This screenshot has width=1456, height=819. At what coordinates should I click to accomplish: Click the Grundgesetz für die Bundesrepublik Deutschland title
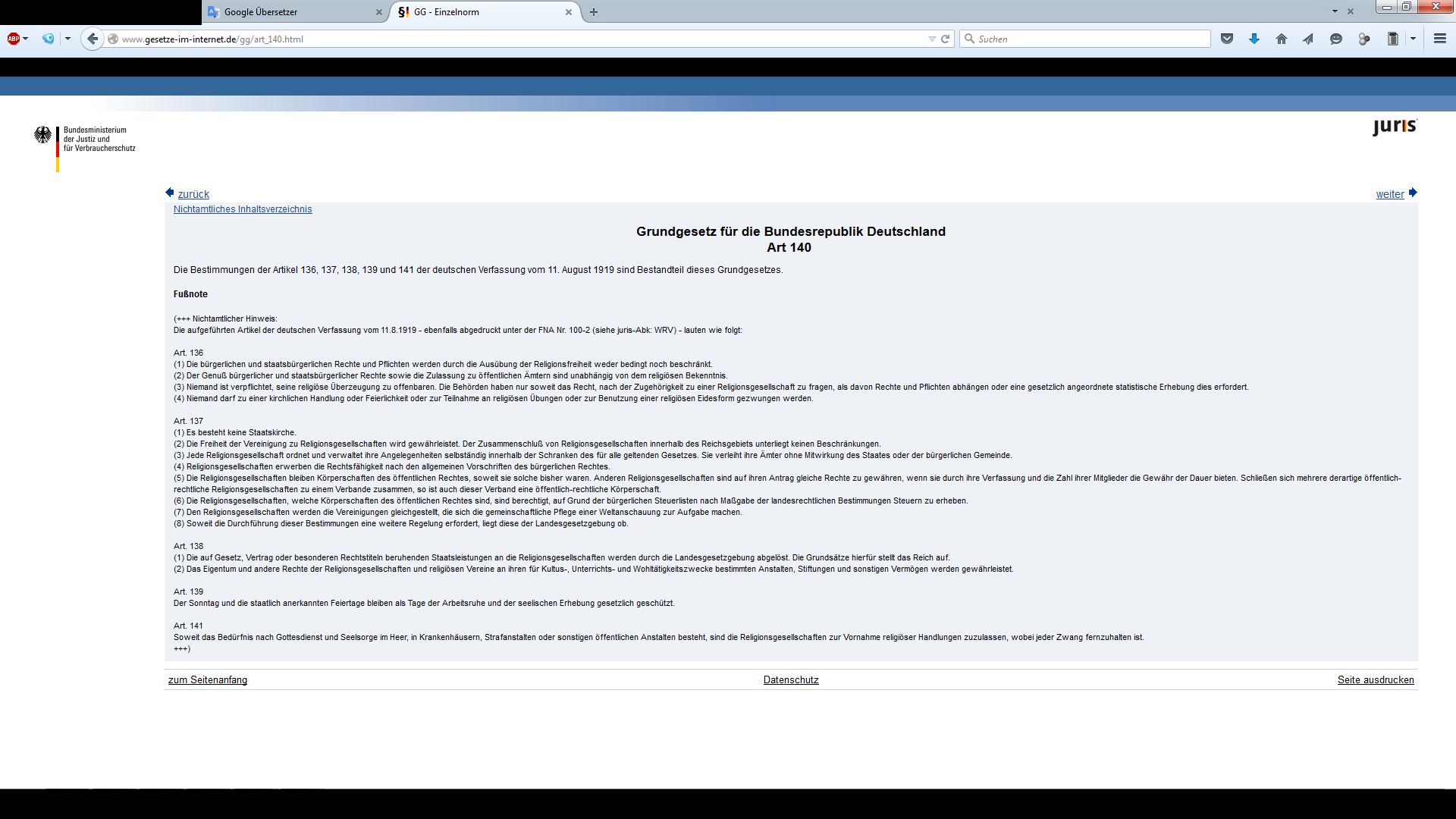[791, 231]
